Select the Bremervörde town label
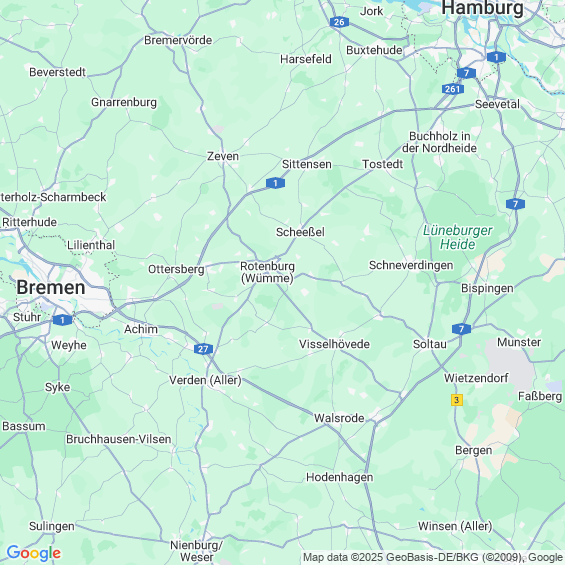This screenshot has height=565, width=565. coord(178,40)
